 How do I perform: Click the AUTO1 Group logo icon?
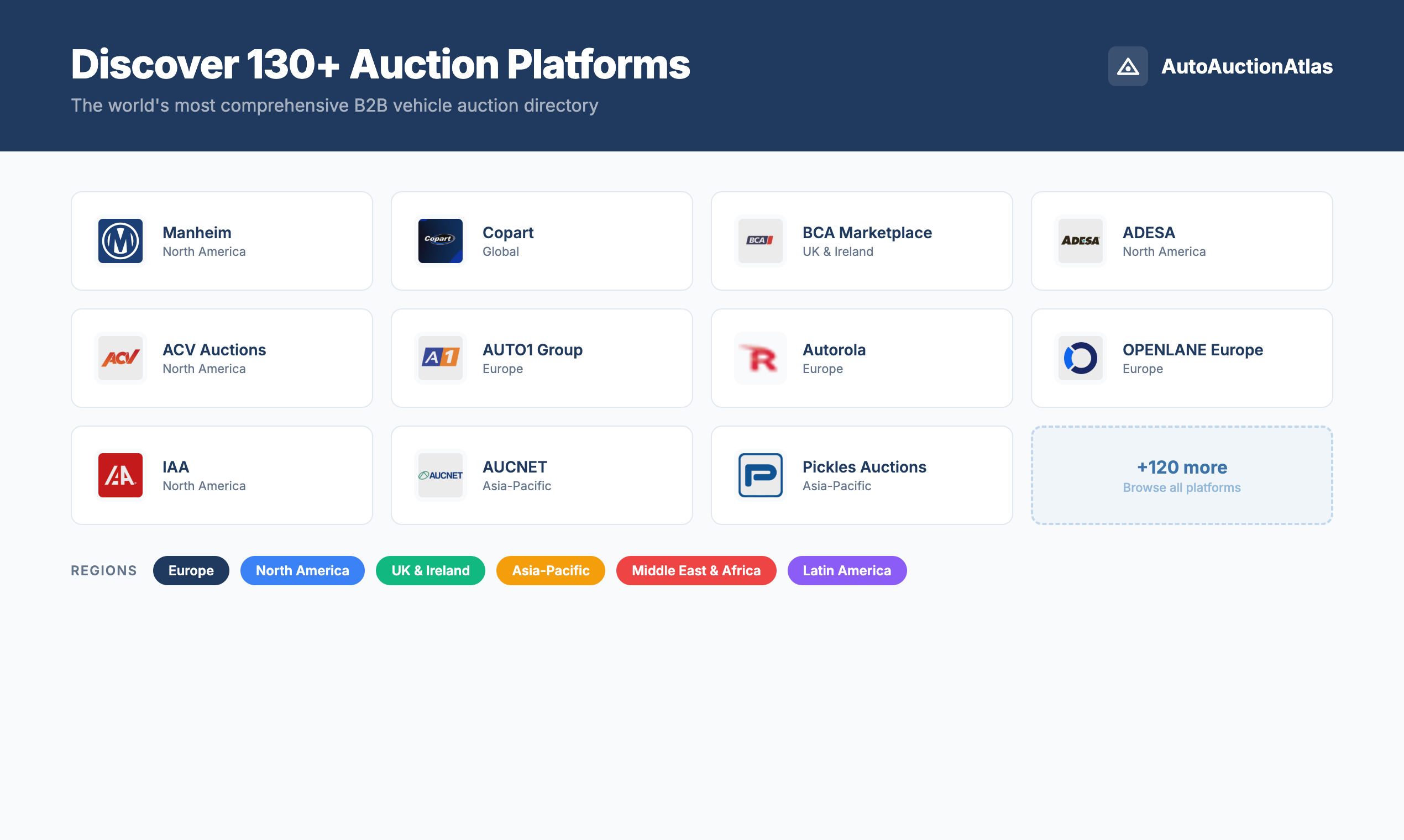point(441,358)
